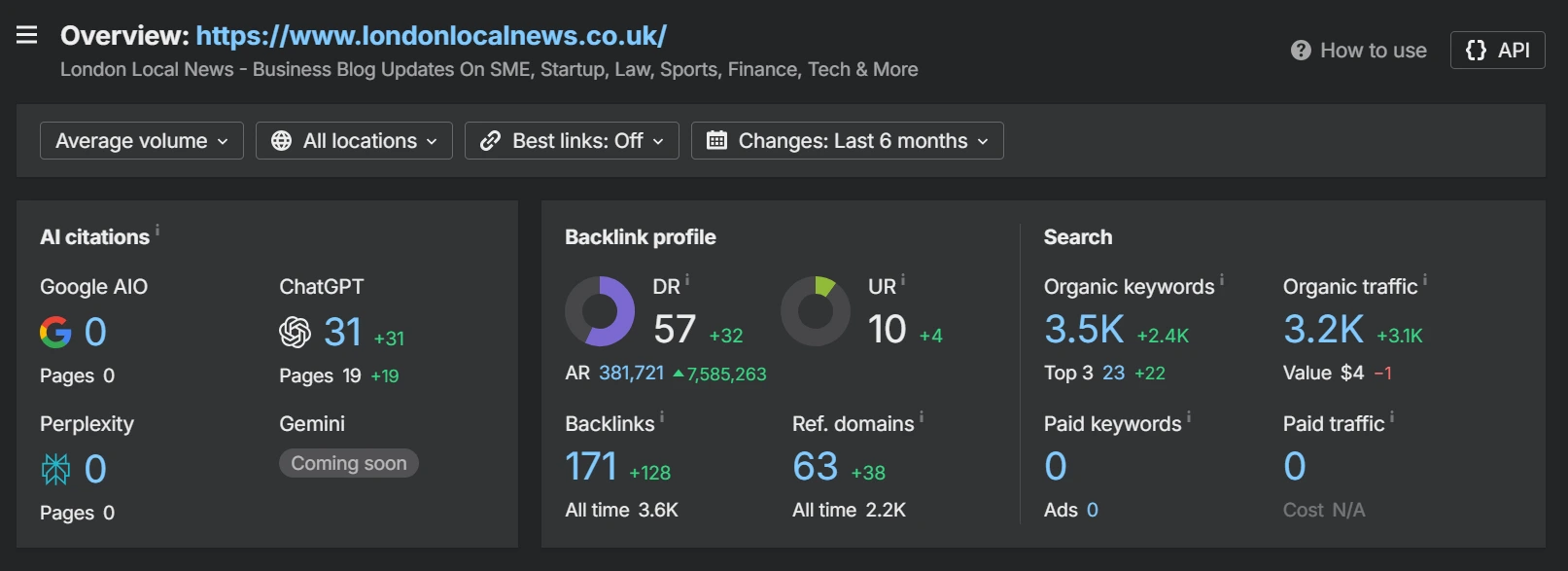Click the AR change value 7,585,263

coord(719,374)
